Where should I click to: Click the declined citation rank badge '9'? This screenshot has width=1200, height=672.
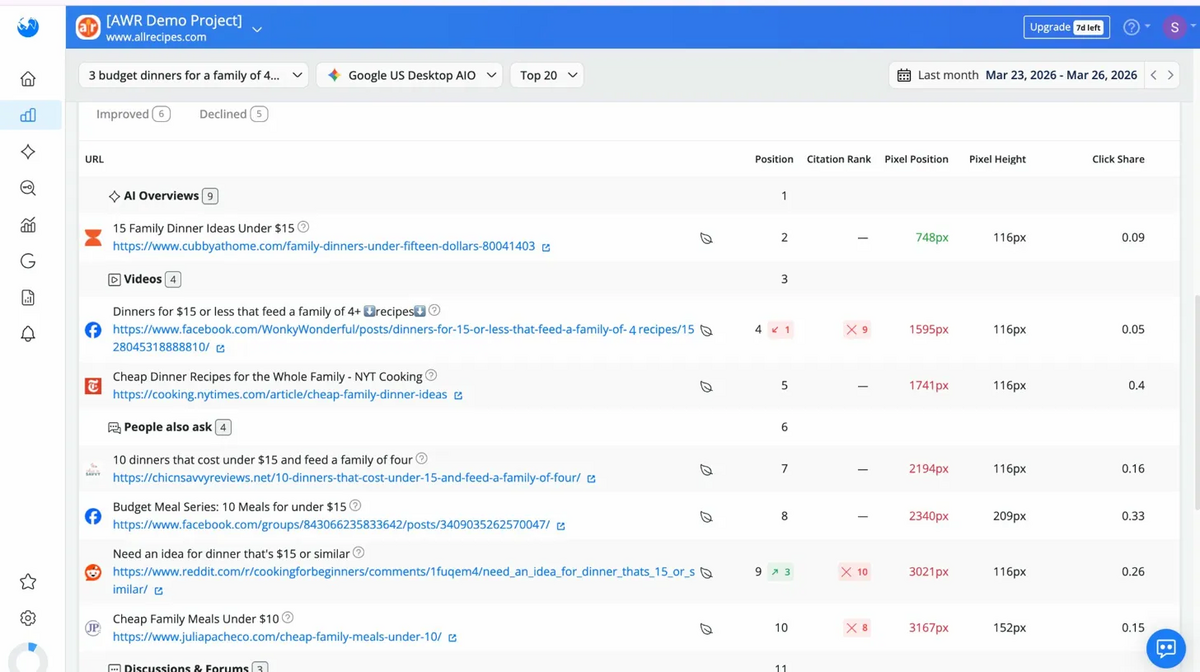(x=856, y=329)
